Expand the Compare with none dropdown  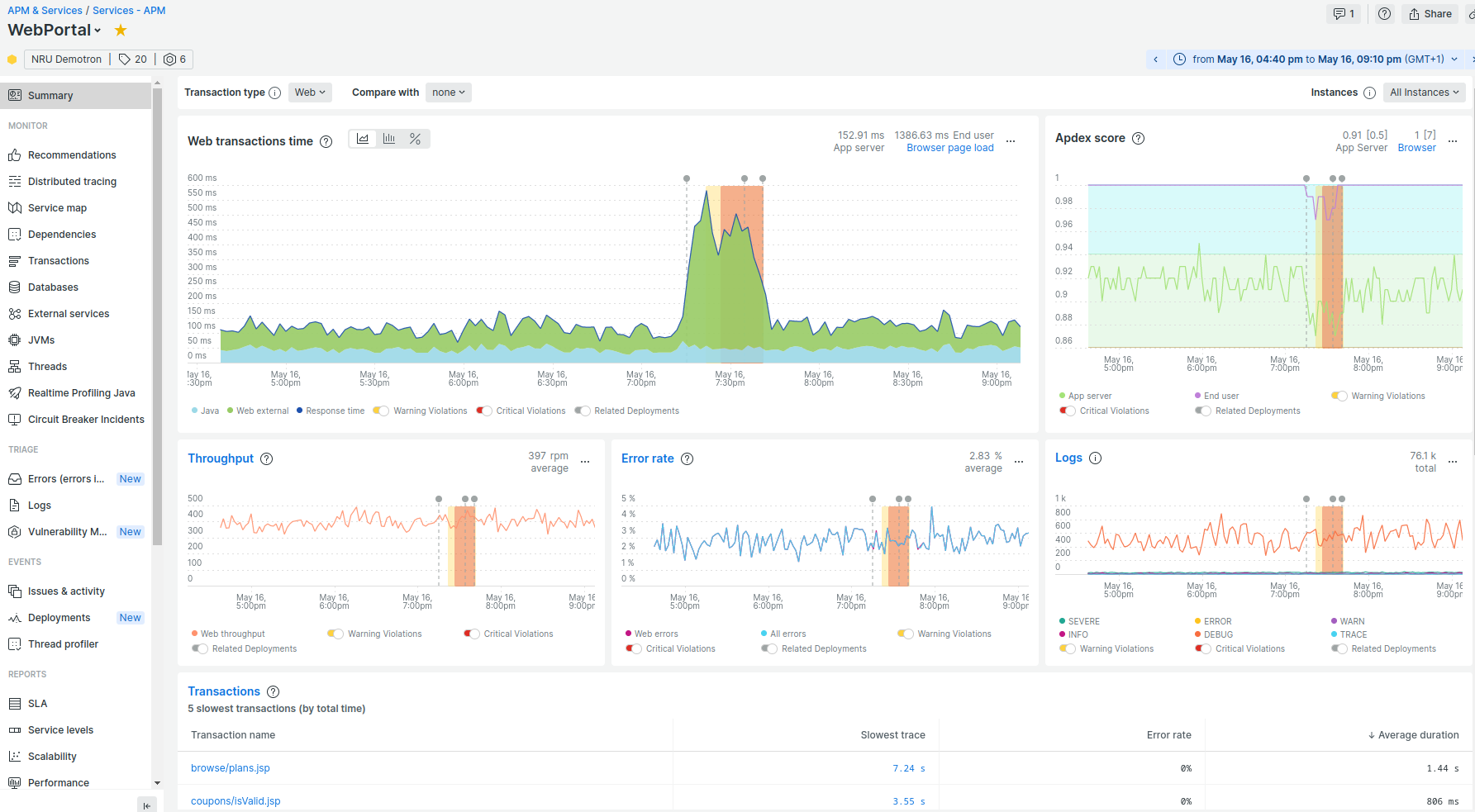pos(448,93)
